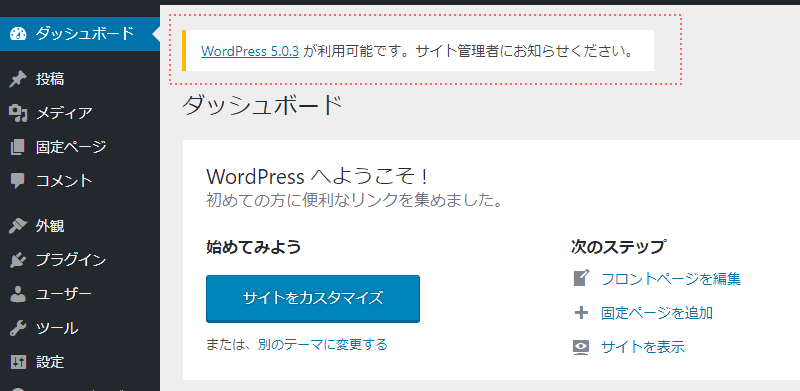800x391 pixels.
Task: Open the ダッシュボード menu item
Action: click(80, 34)
